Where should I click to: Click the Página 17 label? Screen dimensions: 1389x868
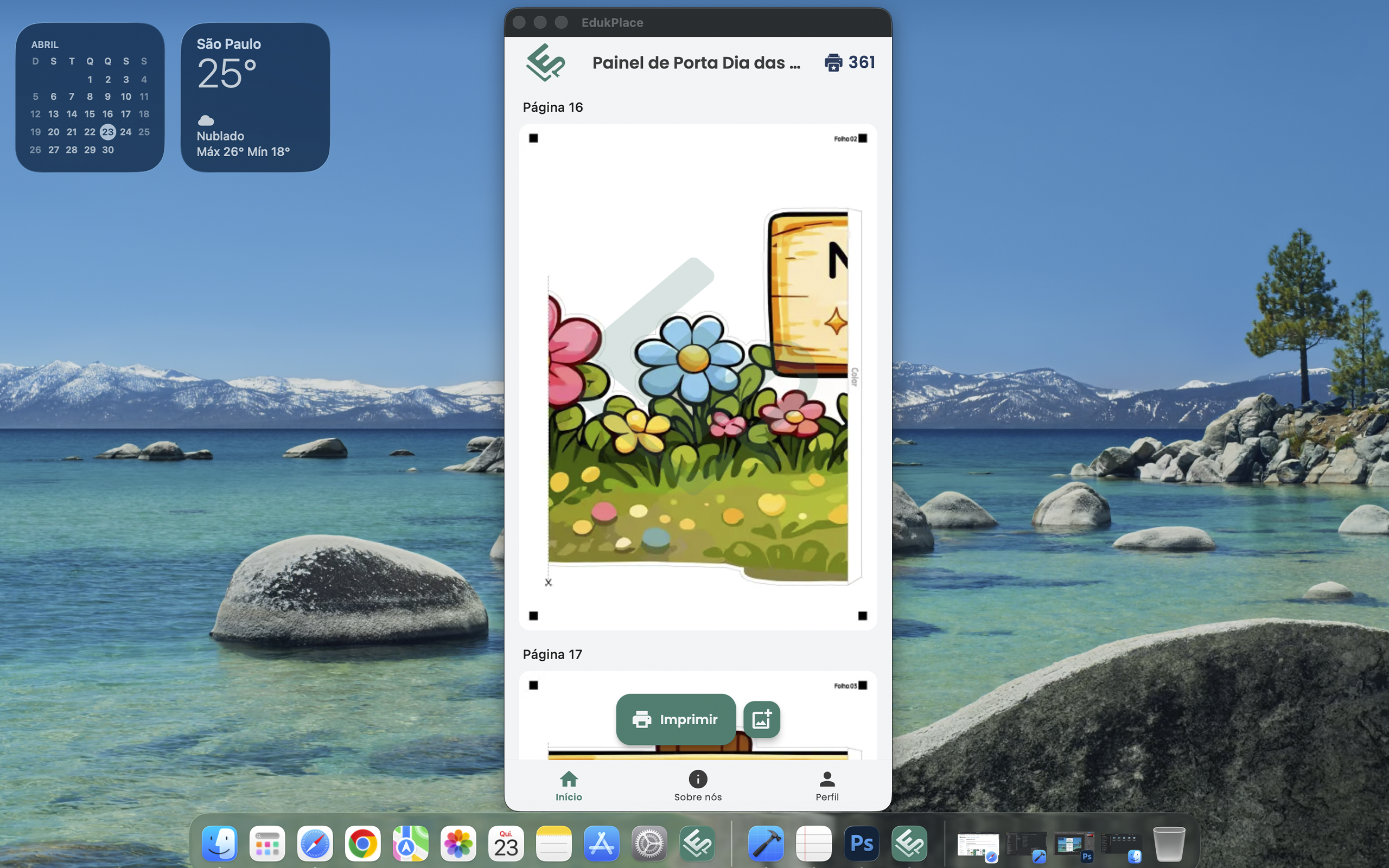pyautogui.click(x=552, y=654)
